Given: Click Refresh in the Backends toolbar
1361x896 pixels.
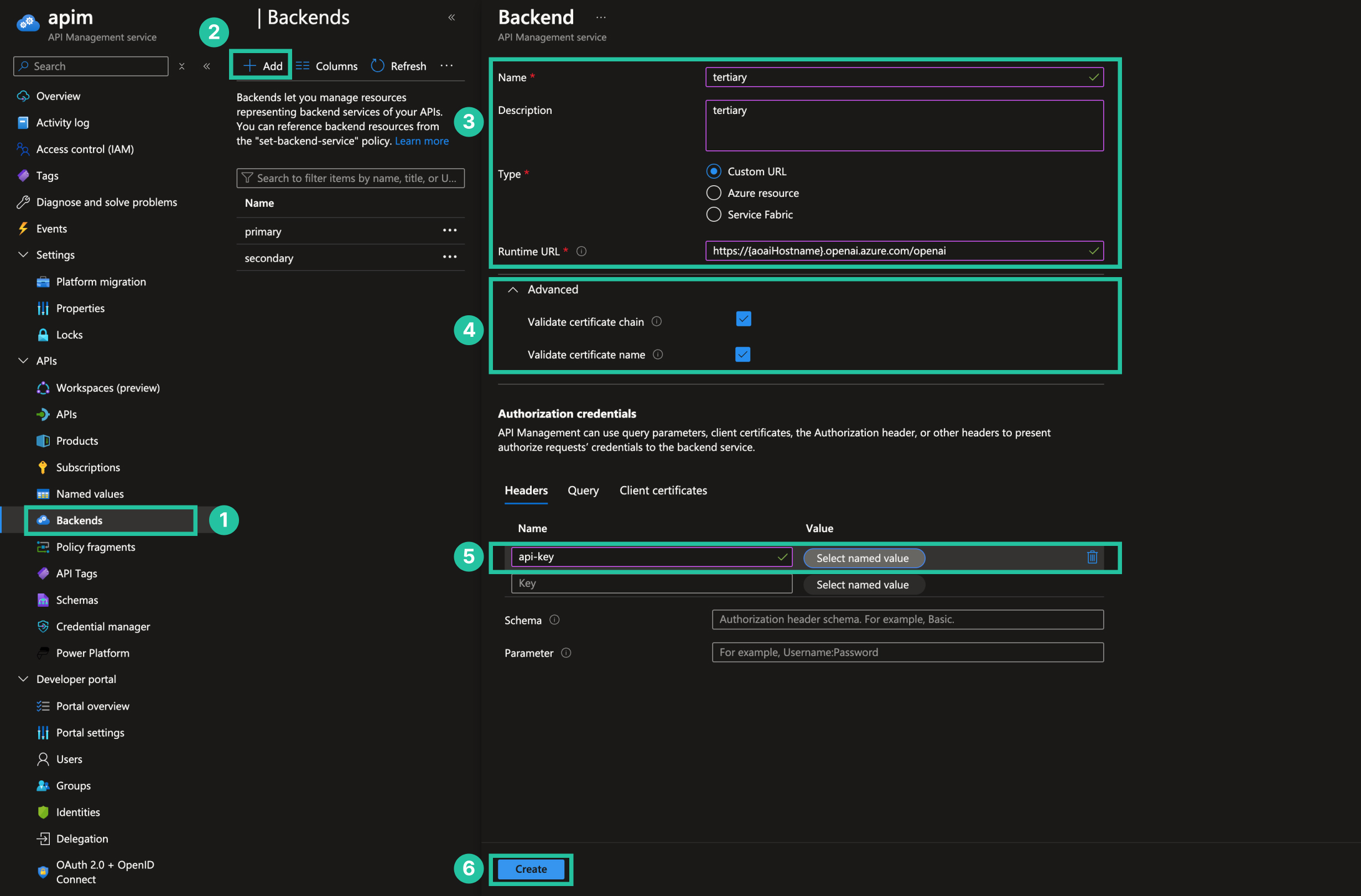Looking at the screenshot, I should click(398, 66).
